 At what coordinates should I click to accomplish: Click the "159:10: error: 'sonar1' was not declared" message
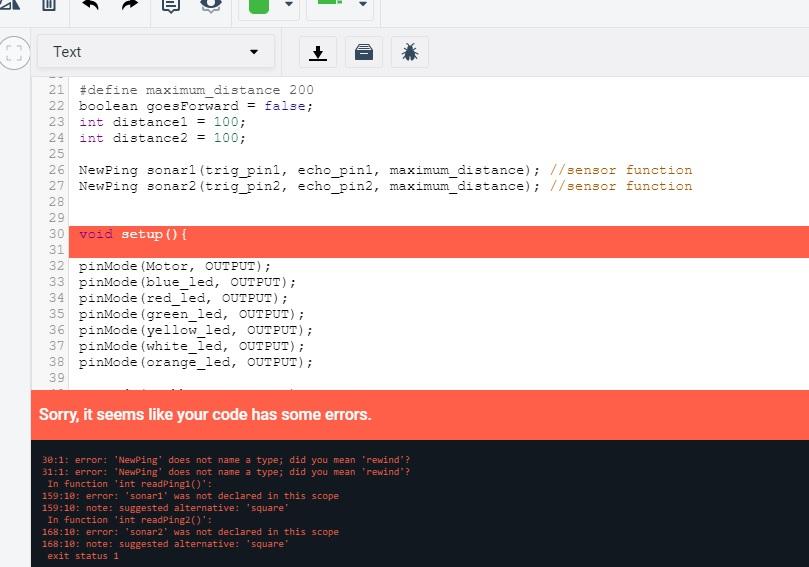(190, 496)
